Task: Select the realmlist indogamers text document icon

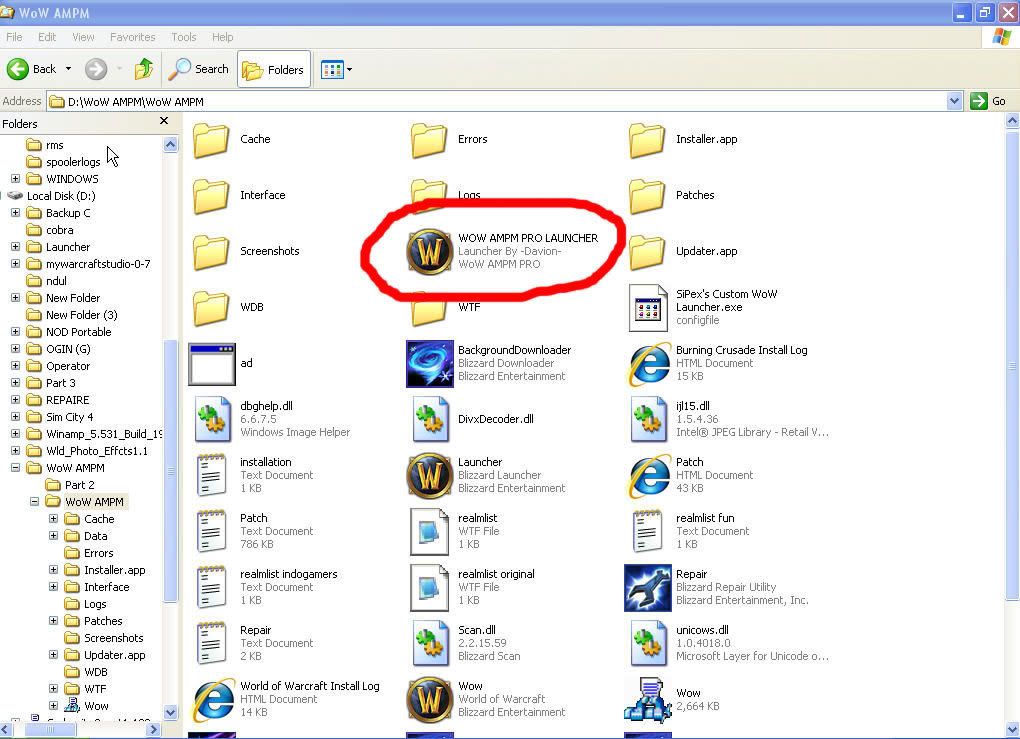Action: point(211,587)
